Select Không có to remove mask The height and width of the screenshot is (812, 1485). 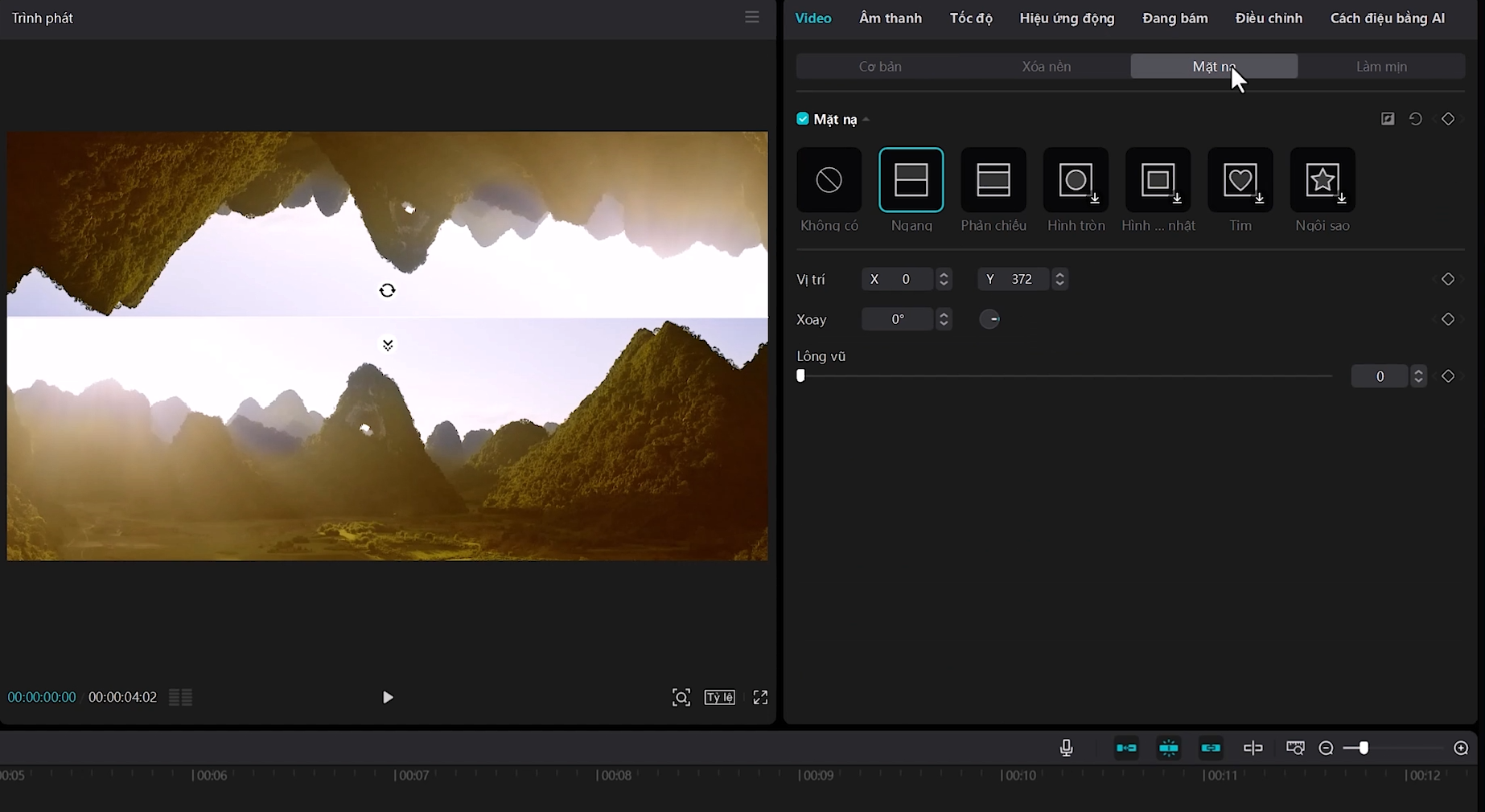829,180
